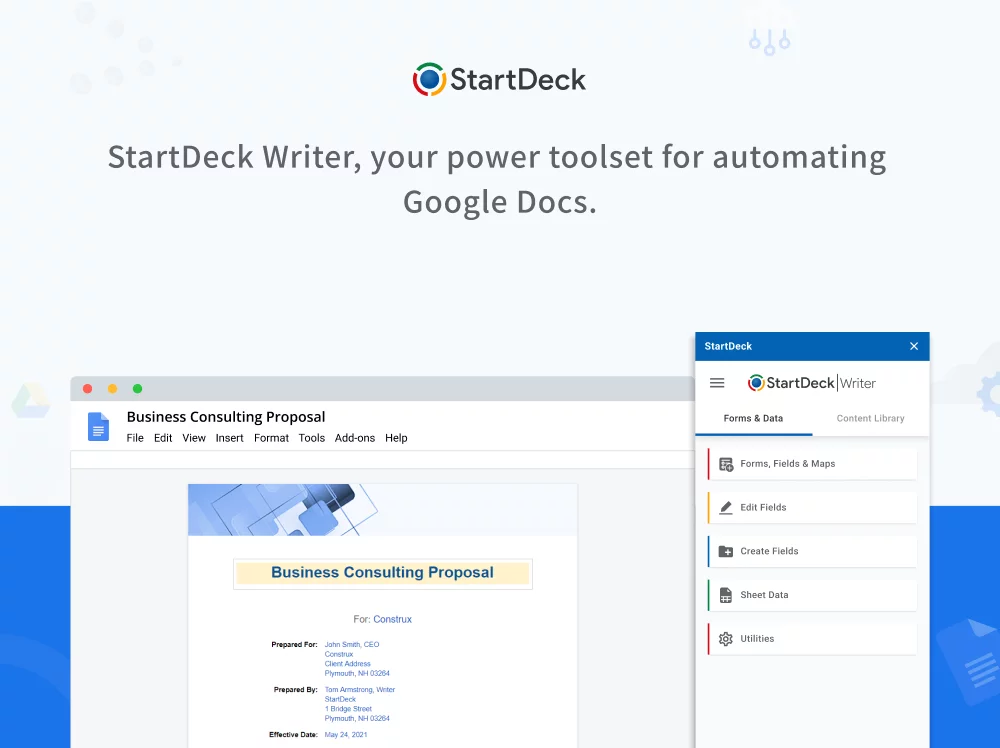
Task: Open the Format menu
Action: [x=271, y=438]
